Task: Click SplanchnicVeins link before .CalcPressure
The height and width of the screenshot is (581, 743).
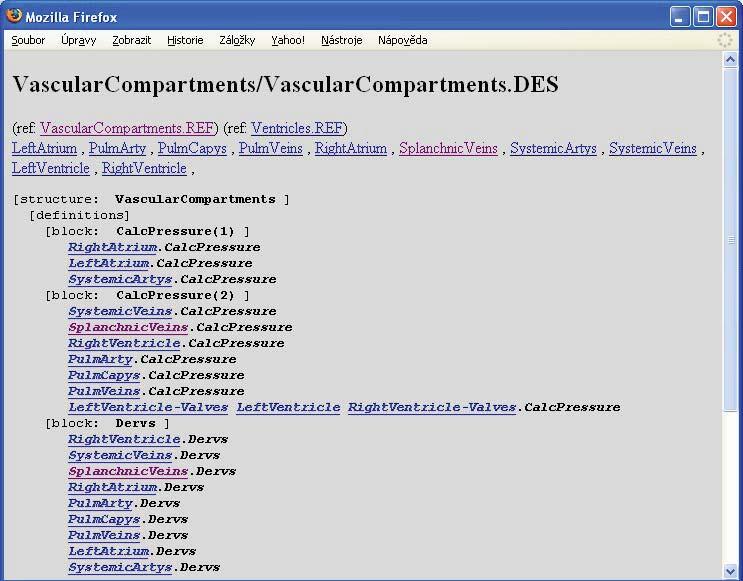Action: tap(128, 327)
